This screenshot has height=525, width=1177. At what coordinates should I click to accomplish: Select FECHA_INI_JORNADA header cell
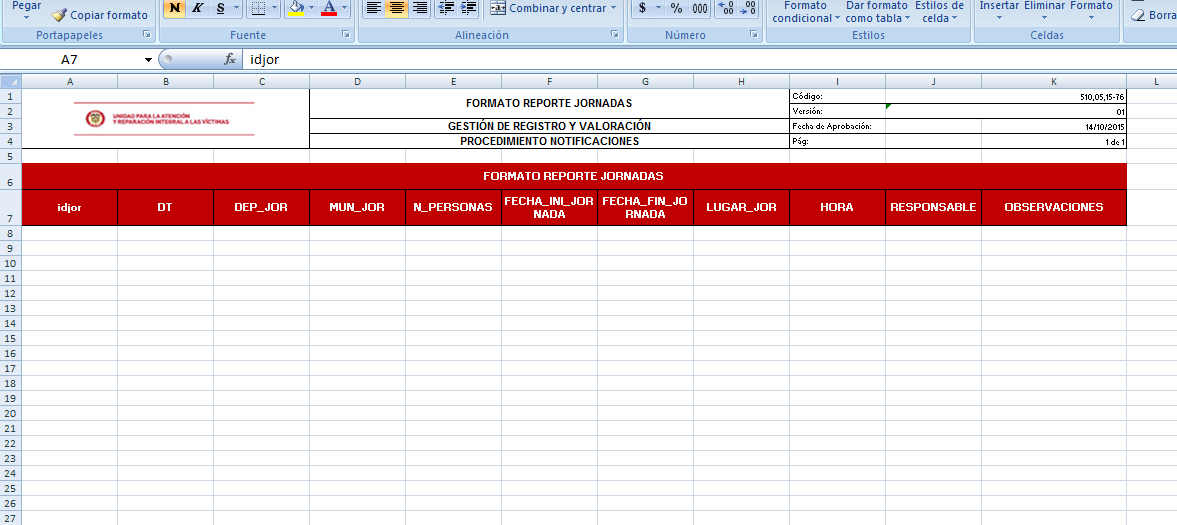(549, 207)
